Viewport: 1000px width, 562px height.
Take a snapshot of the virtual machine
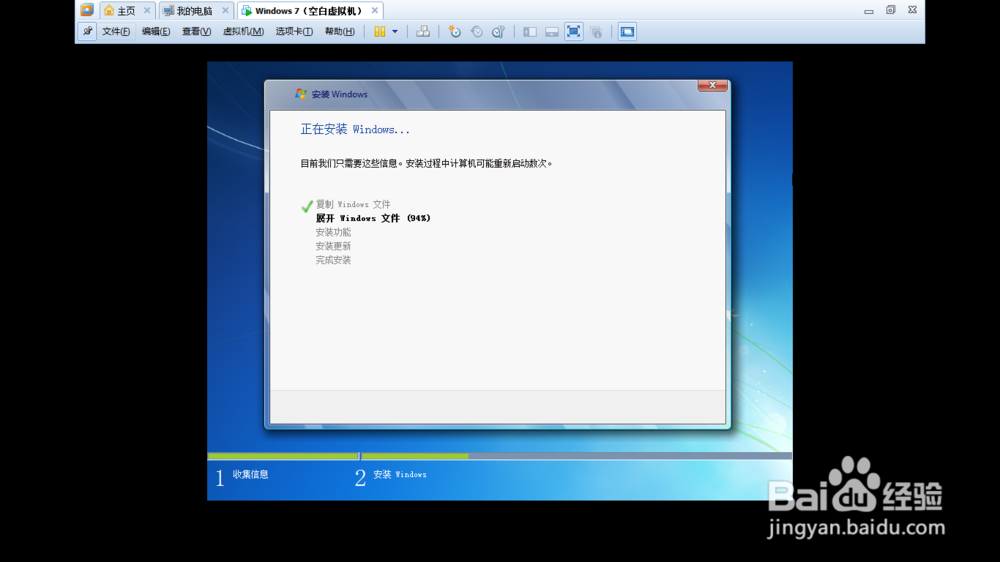coord(454,31)
